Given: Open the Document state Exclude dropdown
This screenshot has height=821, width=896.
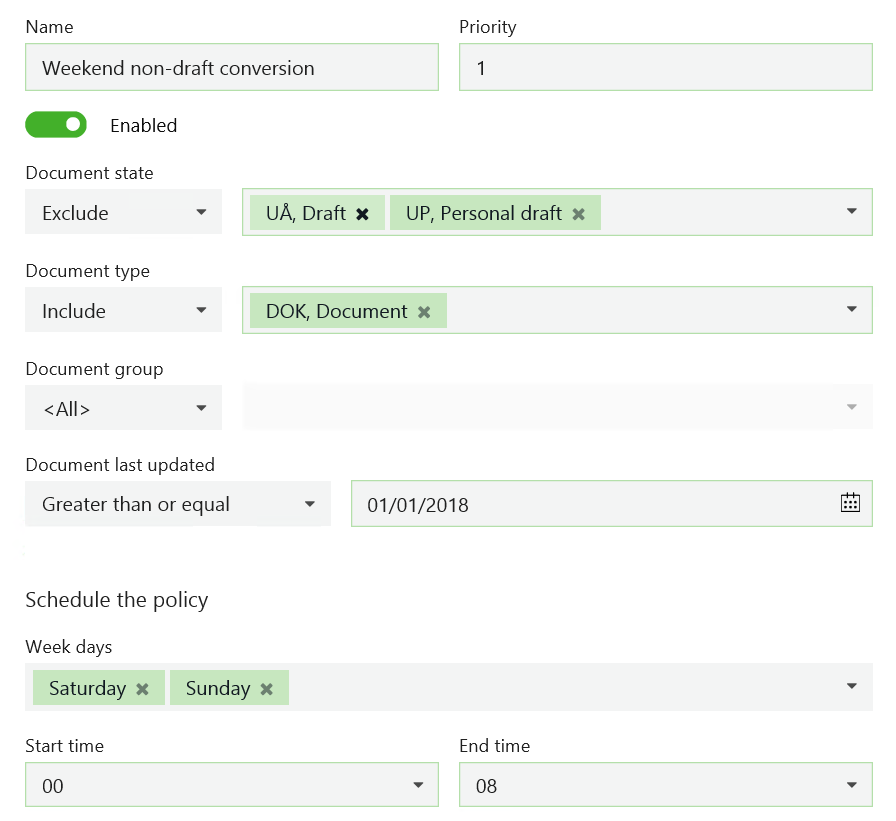Looking at the screenshot, I should click(x=123, y=213).
